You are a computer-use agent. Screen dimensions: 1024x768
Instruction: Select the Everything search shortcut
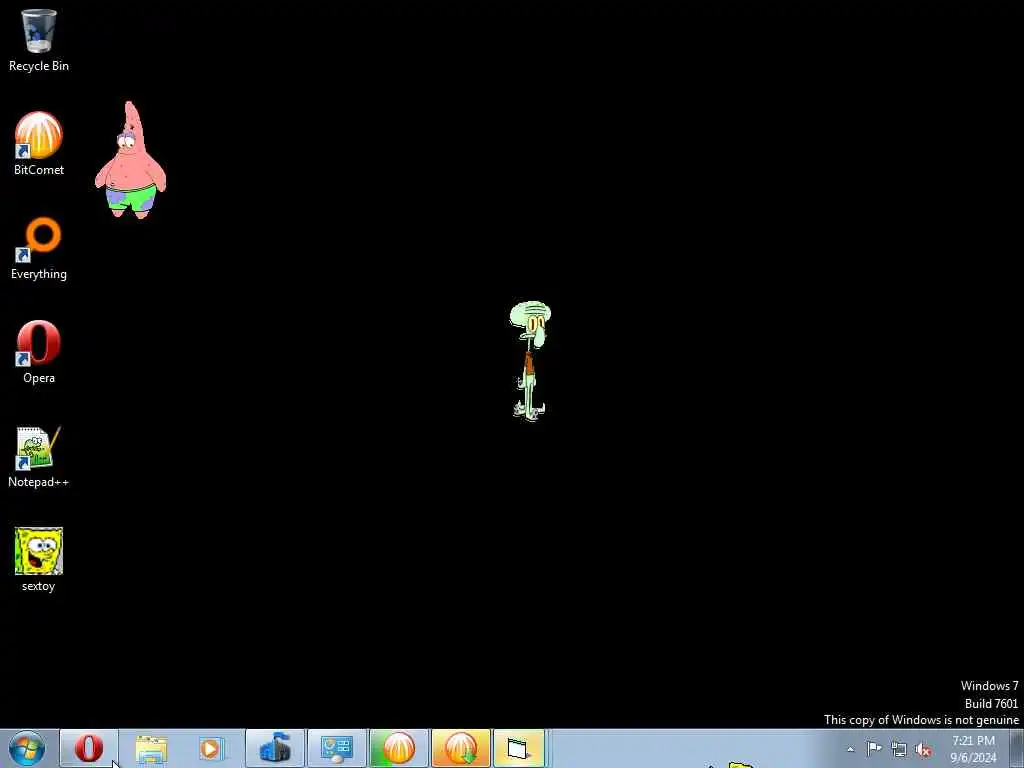coord(39,249)
